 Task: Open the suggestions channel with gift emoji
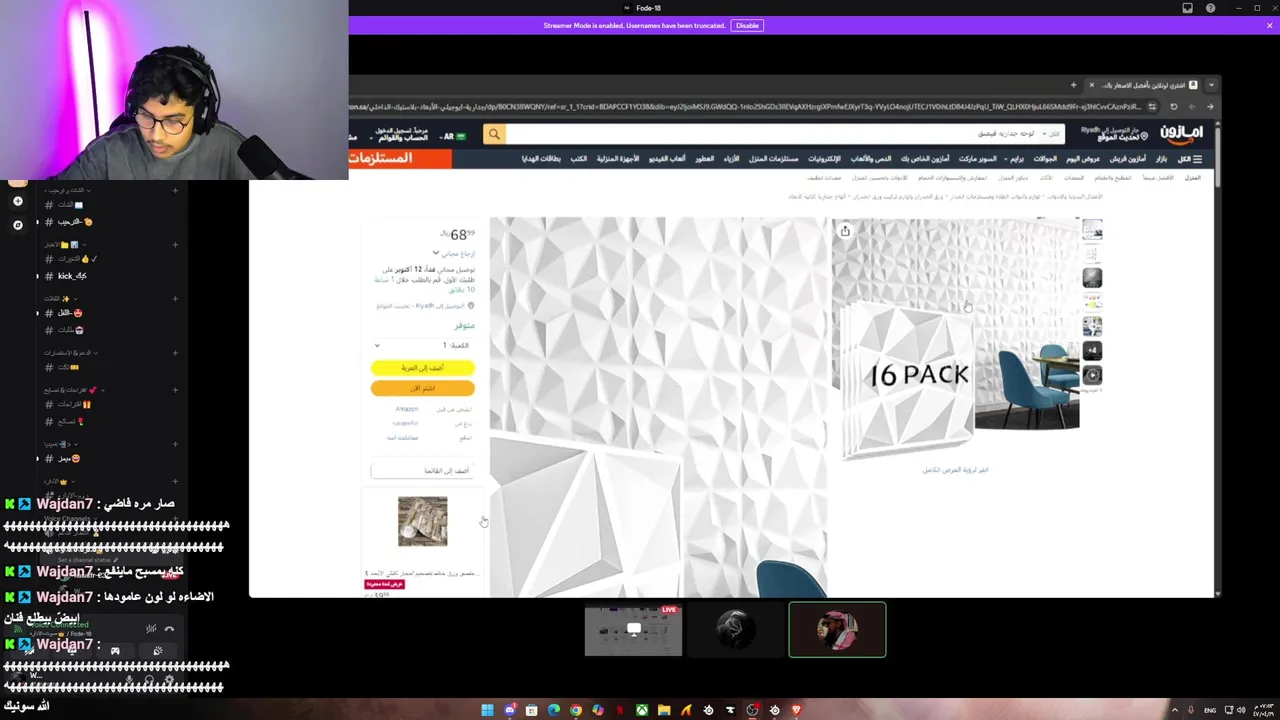pyautogui.click(x=75, y=405)
